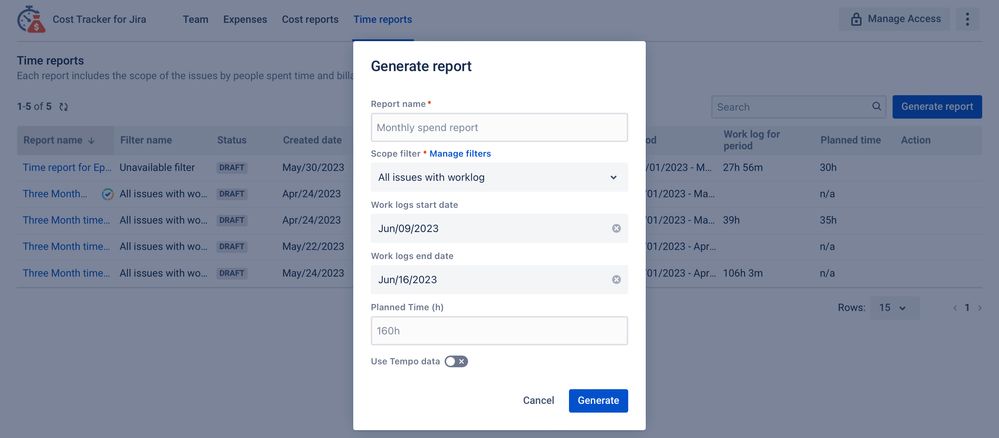
Task: Click the Planned time column header
Action: point(851,140)
